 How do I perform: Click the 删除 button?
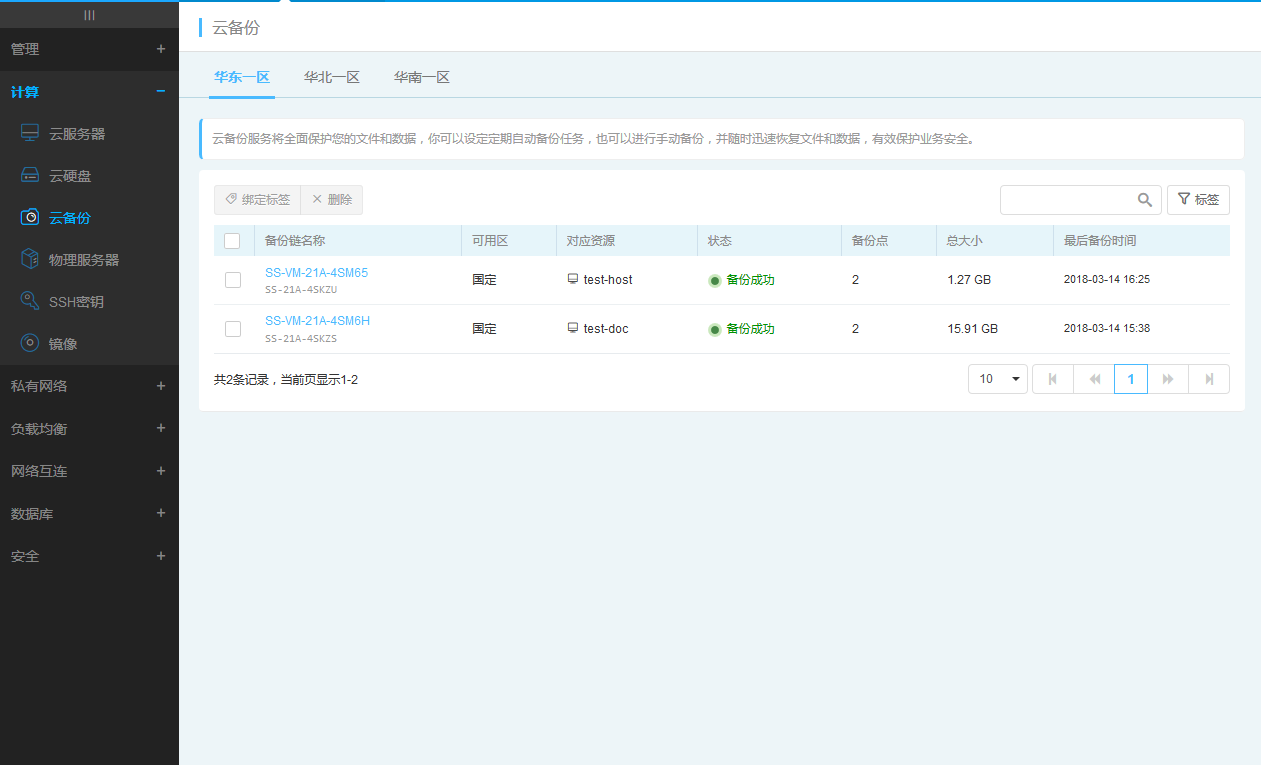pos(332,200)
